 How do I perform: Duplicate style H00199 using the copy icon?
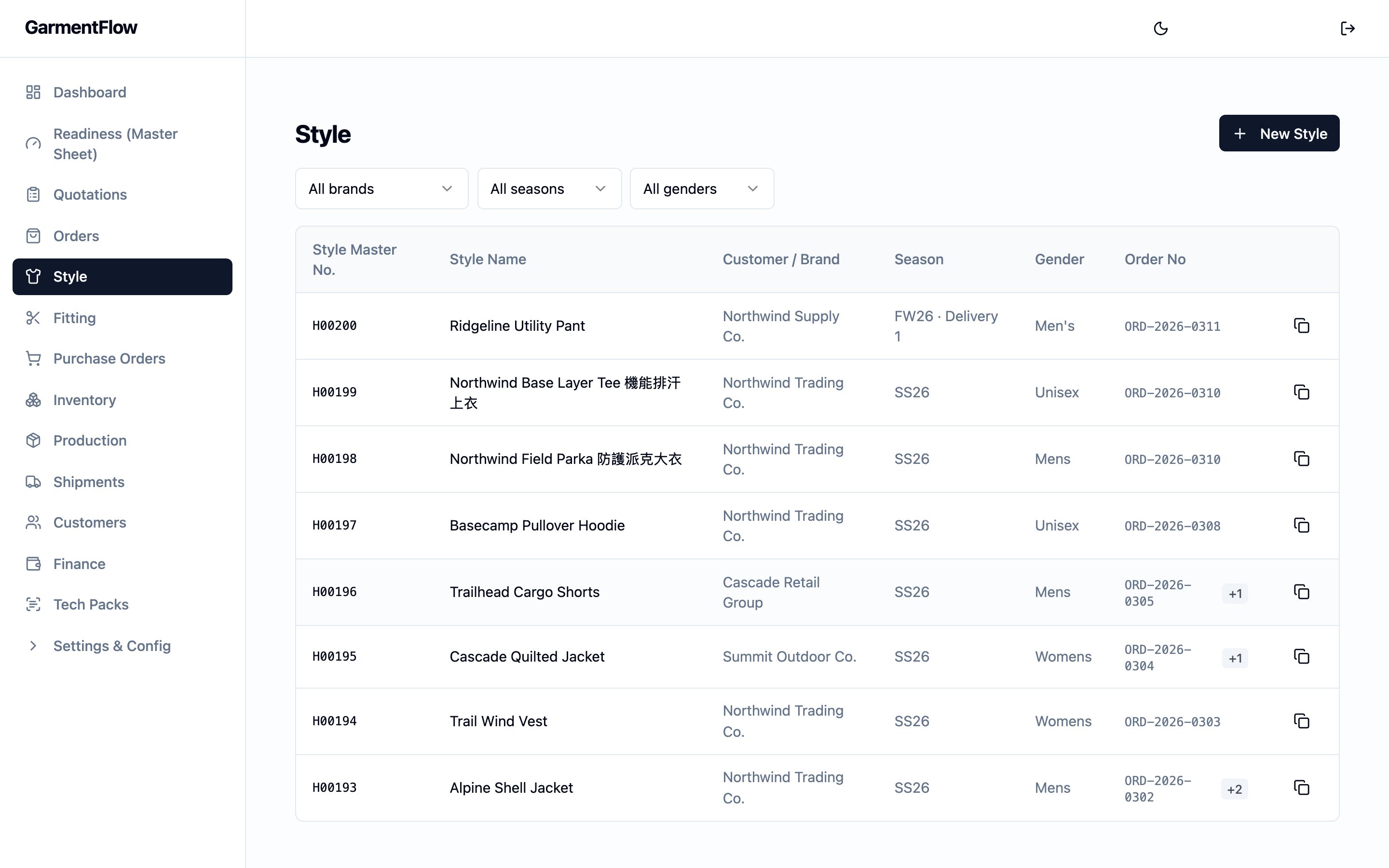[x=1301, y=392]
